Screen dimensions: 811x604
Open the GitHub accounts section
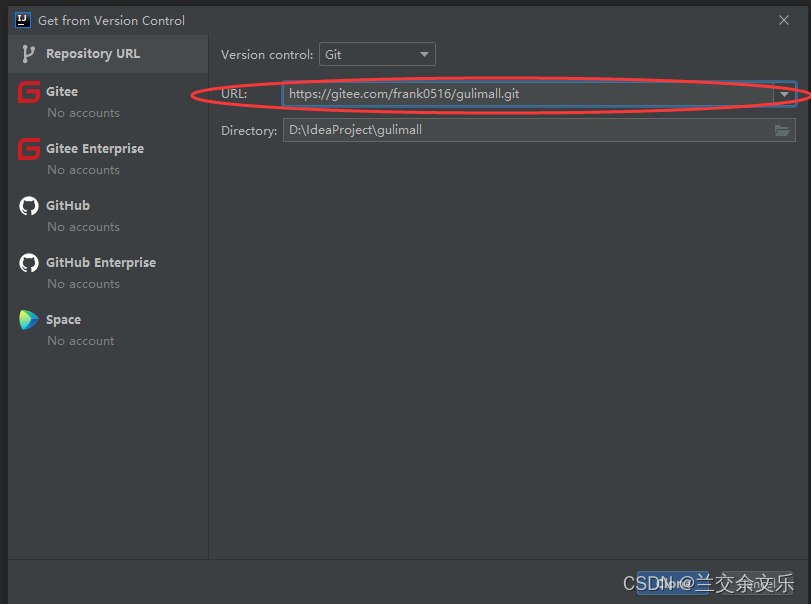(108, 215)
